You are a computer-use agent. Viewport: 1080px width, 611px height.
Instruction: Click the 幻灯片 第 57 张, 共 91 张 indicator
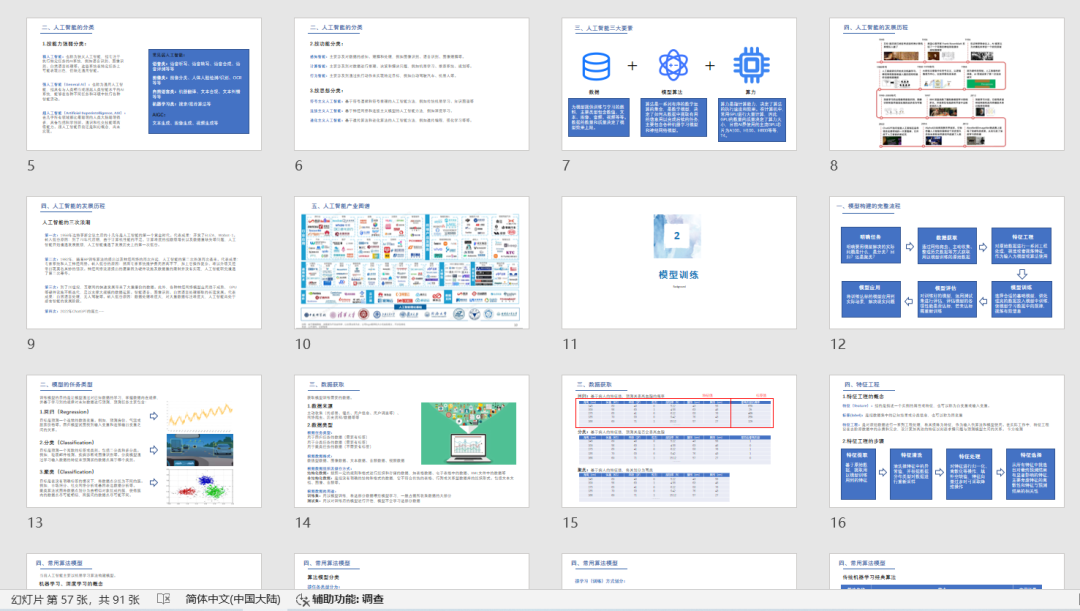(x=75, y=599)
